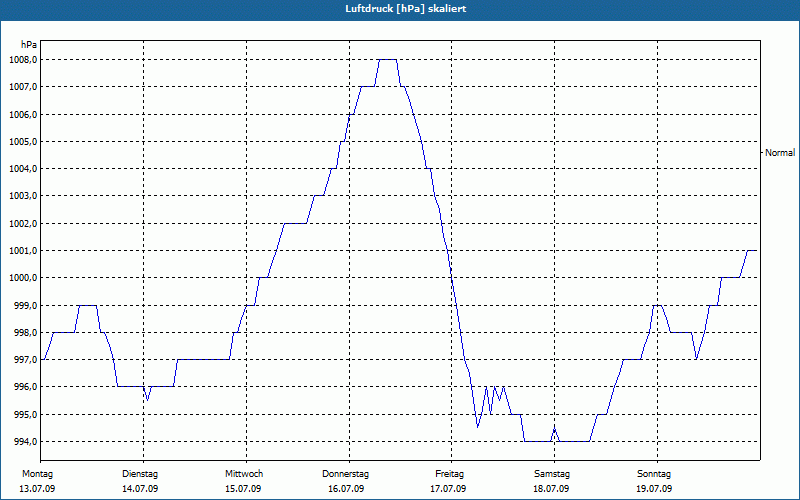Click the date 17.07.09
This screenshot has height=500, width=800.
448,489
